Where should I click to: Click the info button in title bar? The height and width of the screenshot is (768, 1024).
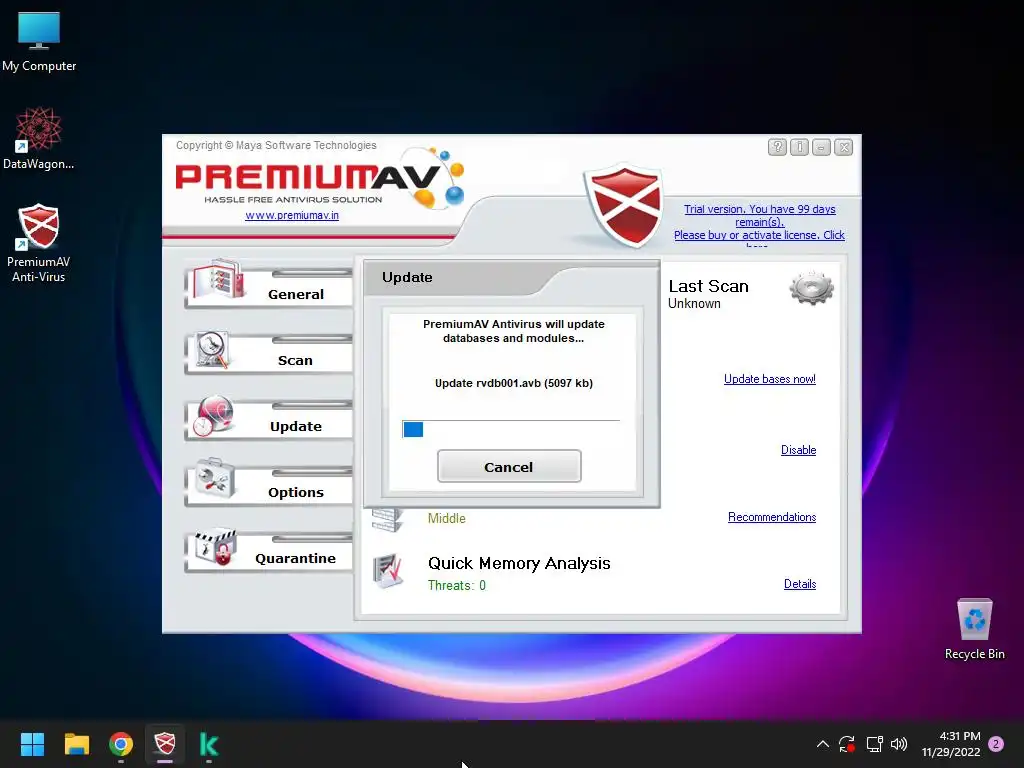(799, 147)
